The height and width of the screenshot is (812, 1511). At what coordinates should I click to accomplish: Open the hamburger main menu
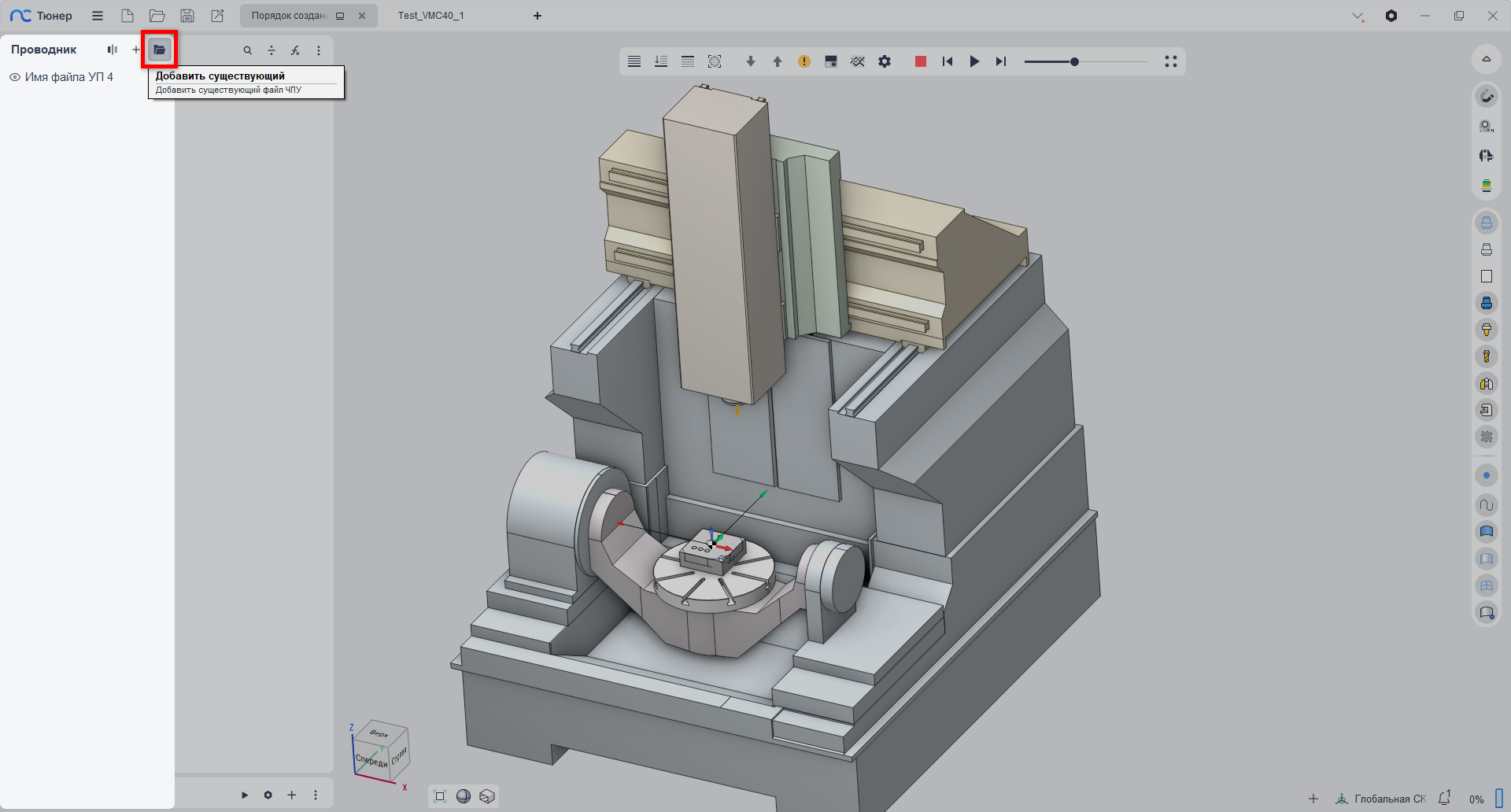[x=98, y=16]
